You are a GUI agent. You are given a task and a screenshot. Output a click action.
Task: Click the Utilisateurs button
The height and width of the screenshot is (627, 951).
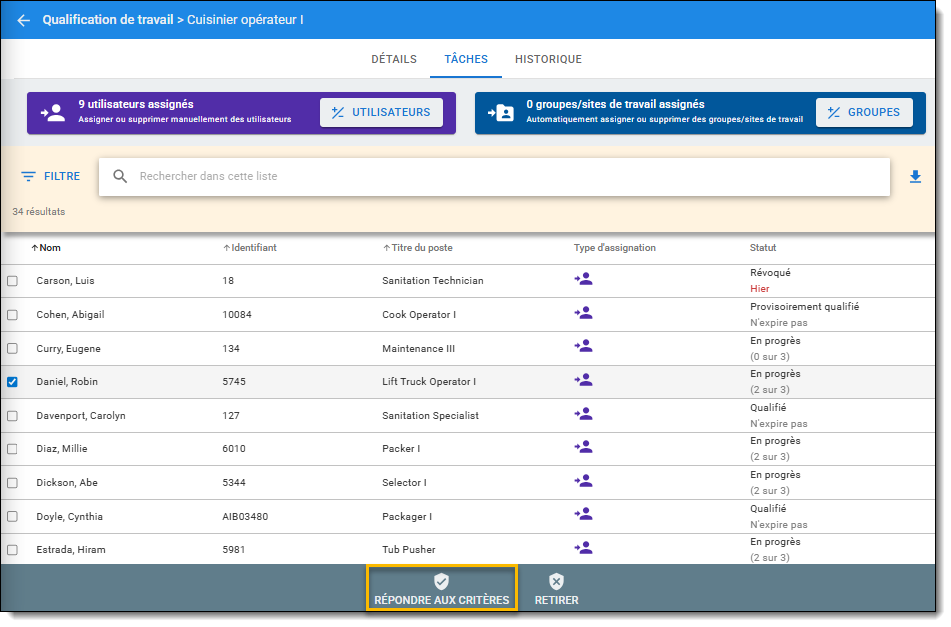point(381,113)
